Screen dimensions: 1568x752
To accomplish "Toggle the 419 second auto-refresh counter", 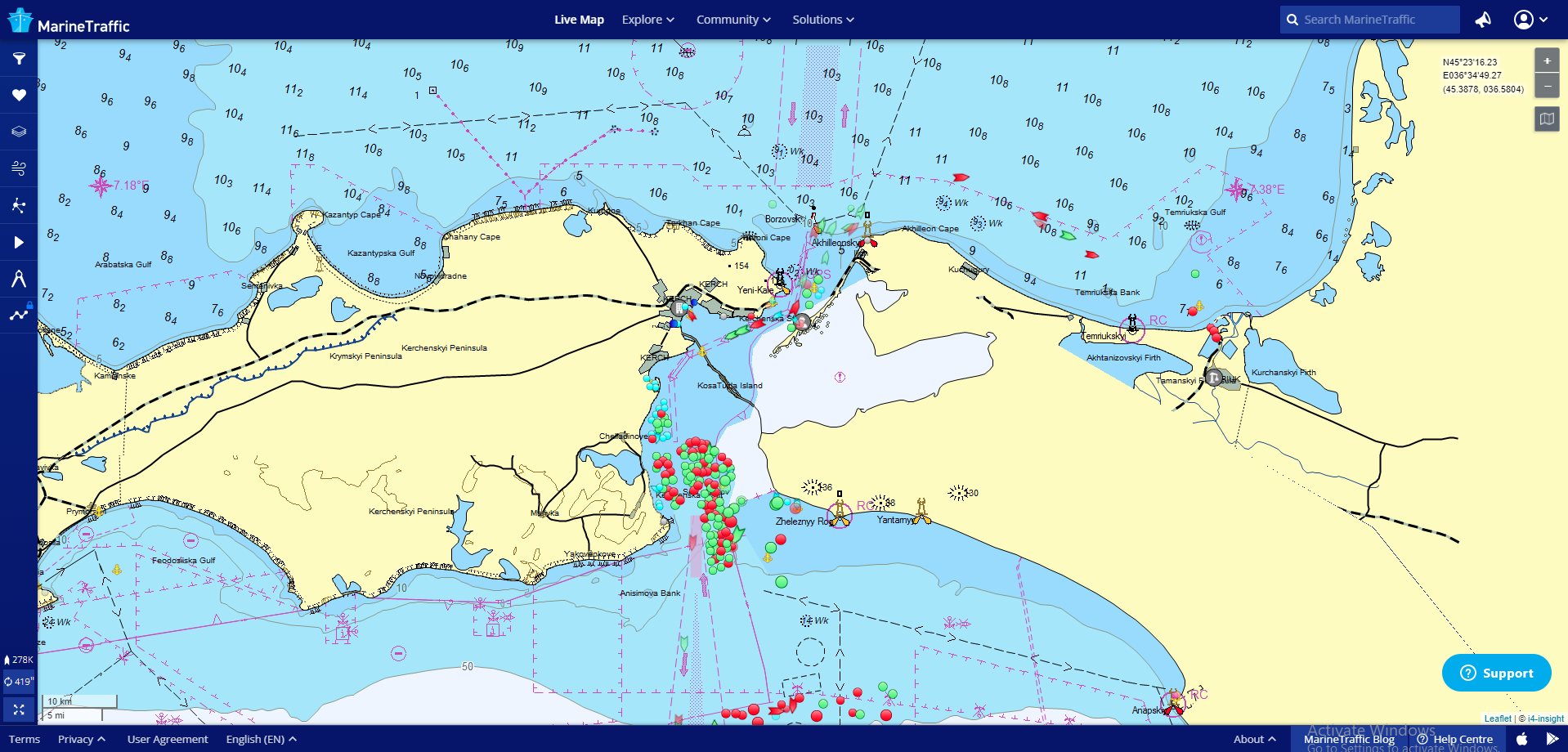I will [x=19, y=681].
